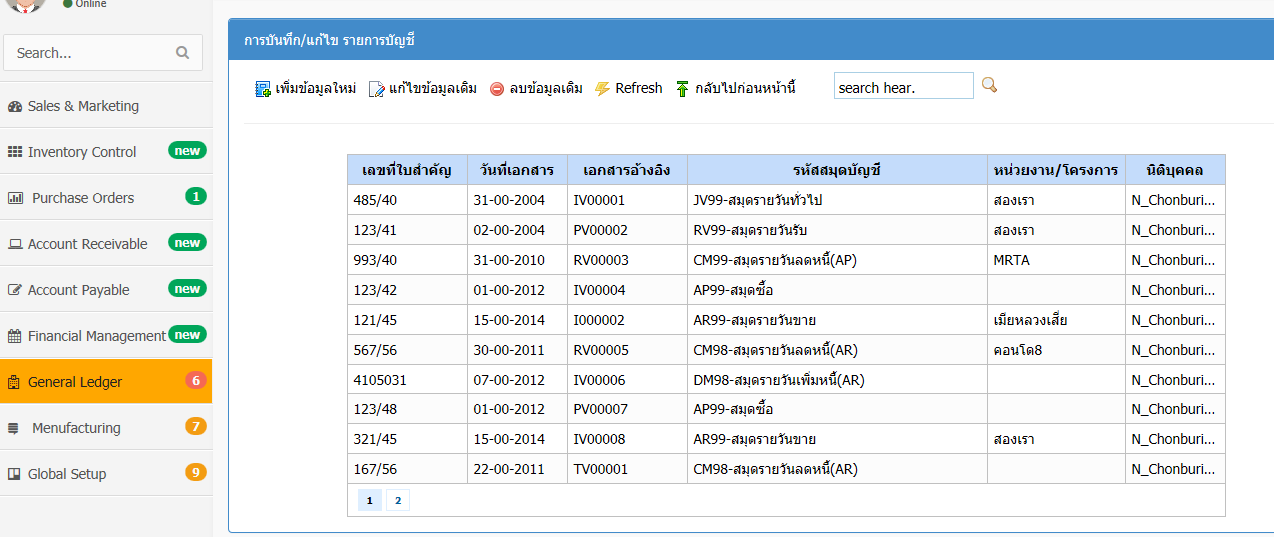The height and width of the screenshot is (537, 1274).
Task: Click the badge 6 on General Ledger
Action: 196,381
